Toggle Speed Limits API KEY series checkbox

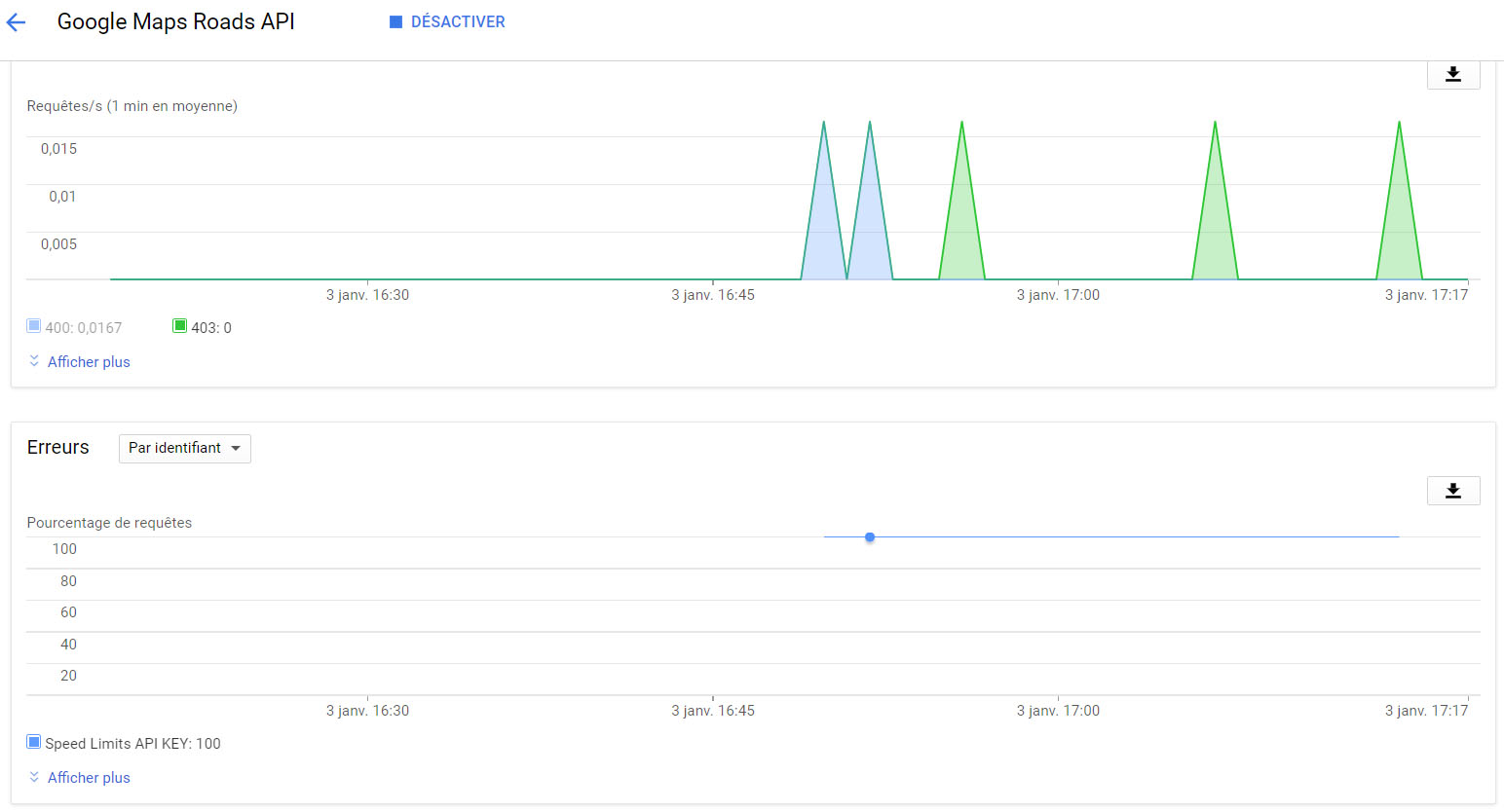click(x=34, y=743)
